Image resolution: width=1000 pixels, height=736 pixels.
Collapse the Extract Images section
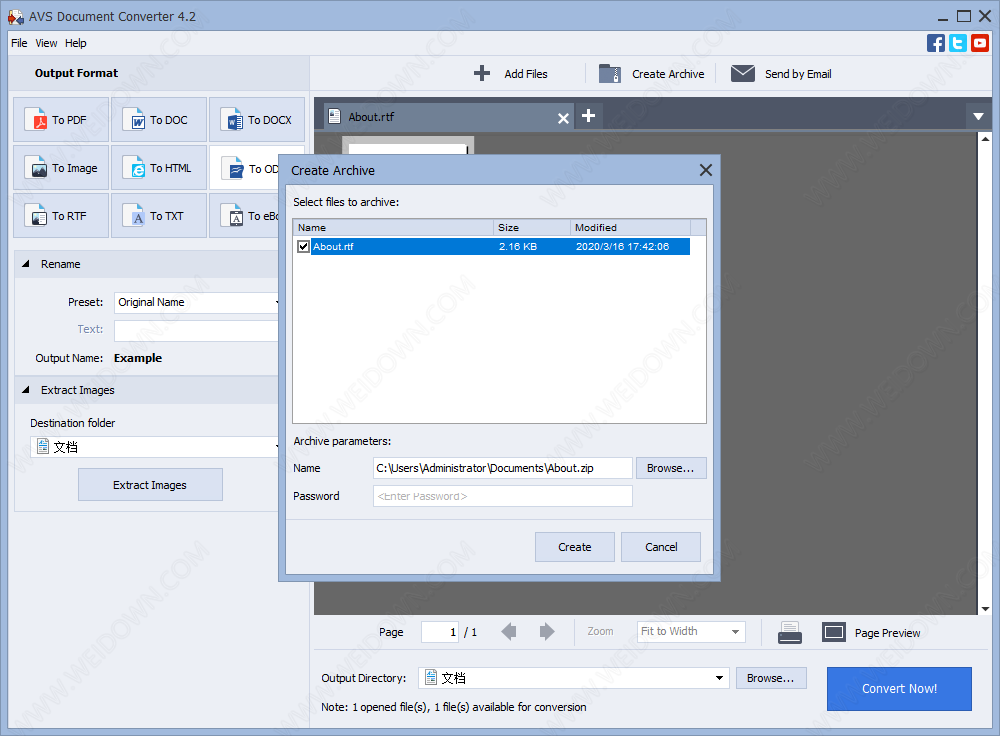pyautogui.click(x=26, y=389)
